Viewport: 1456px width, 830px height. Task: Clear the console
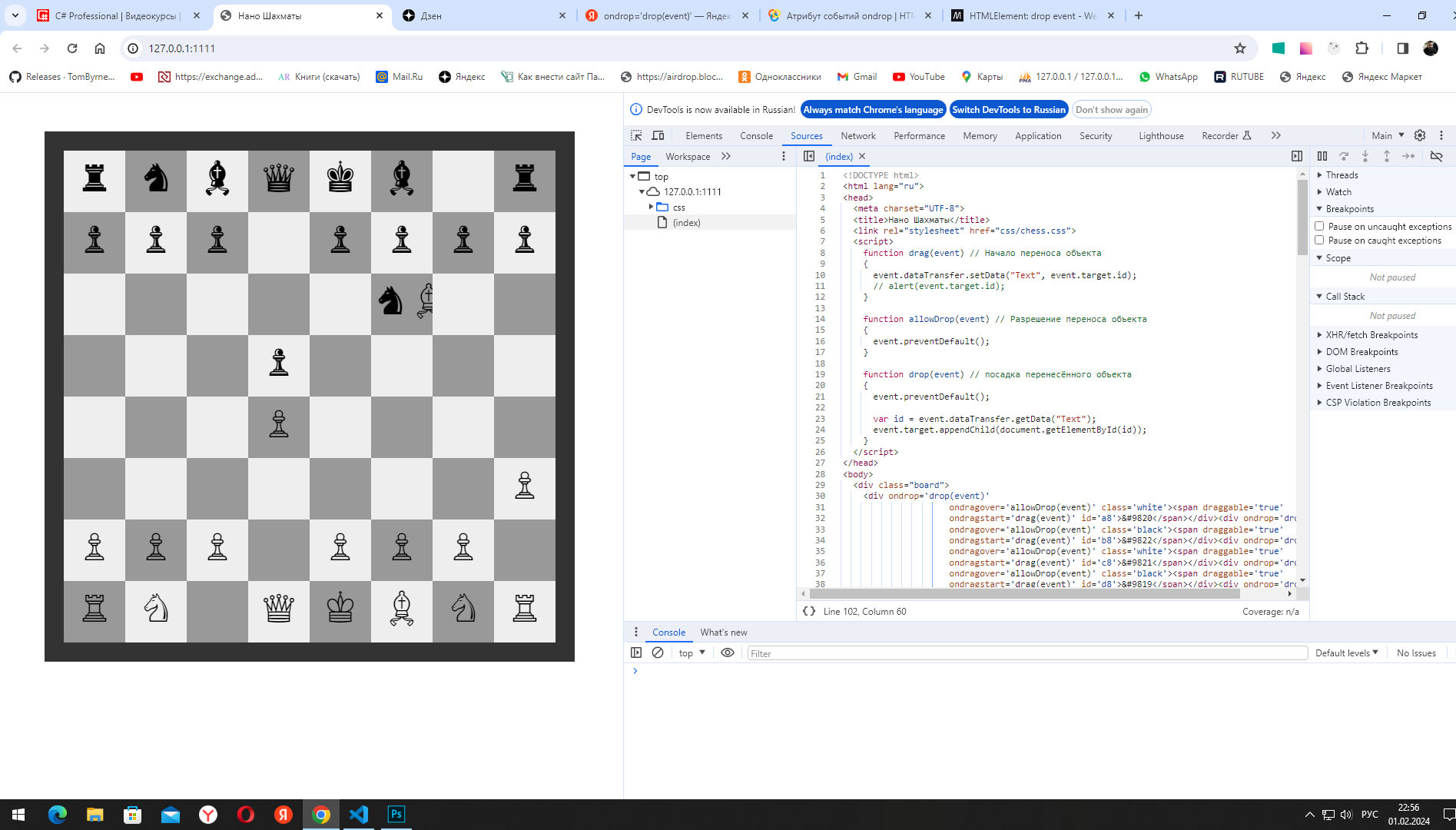[658, 652]
